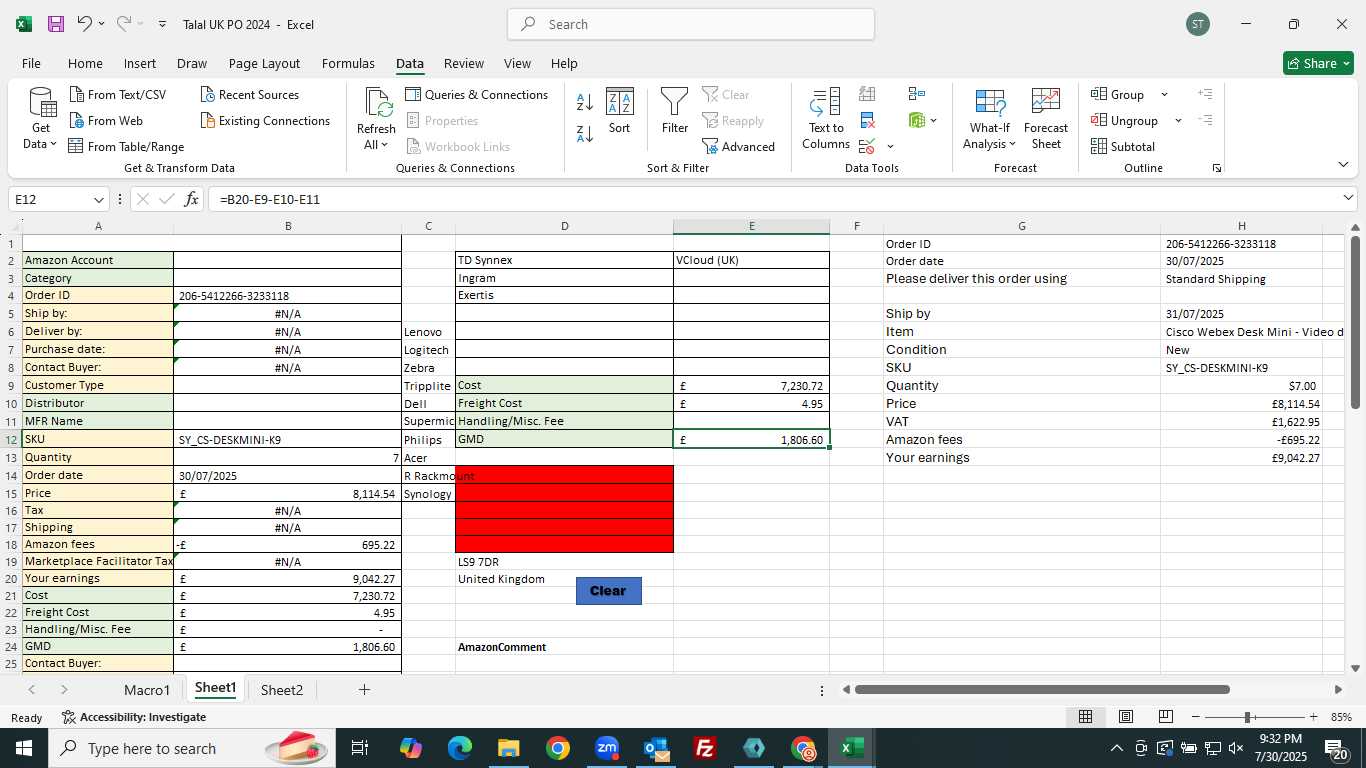Expand What-If Analysis menu
The height and width of the screenshot is (768, 1366).
click(990, 119)
